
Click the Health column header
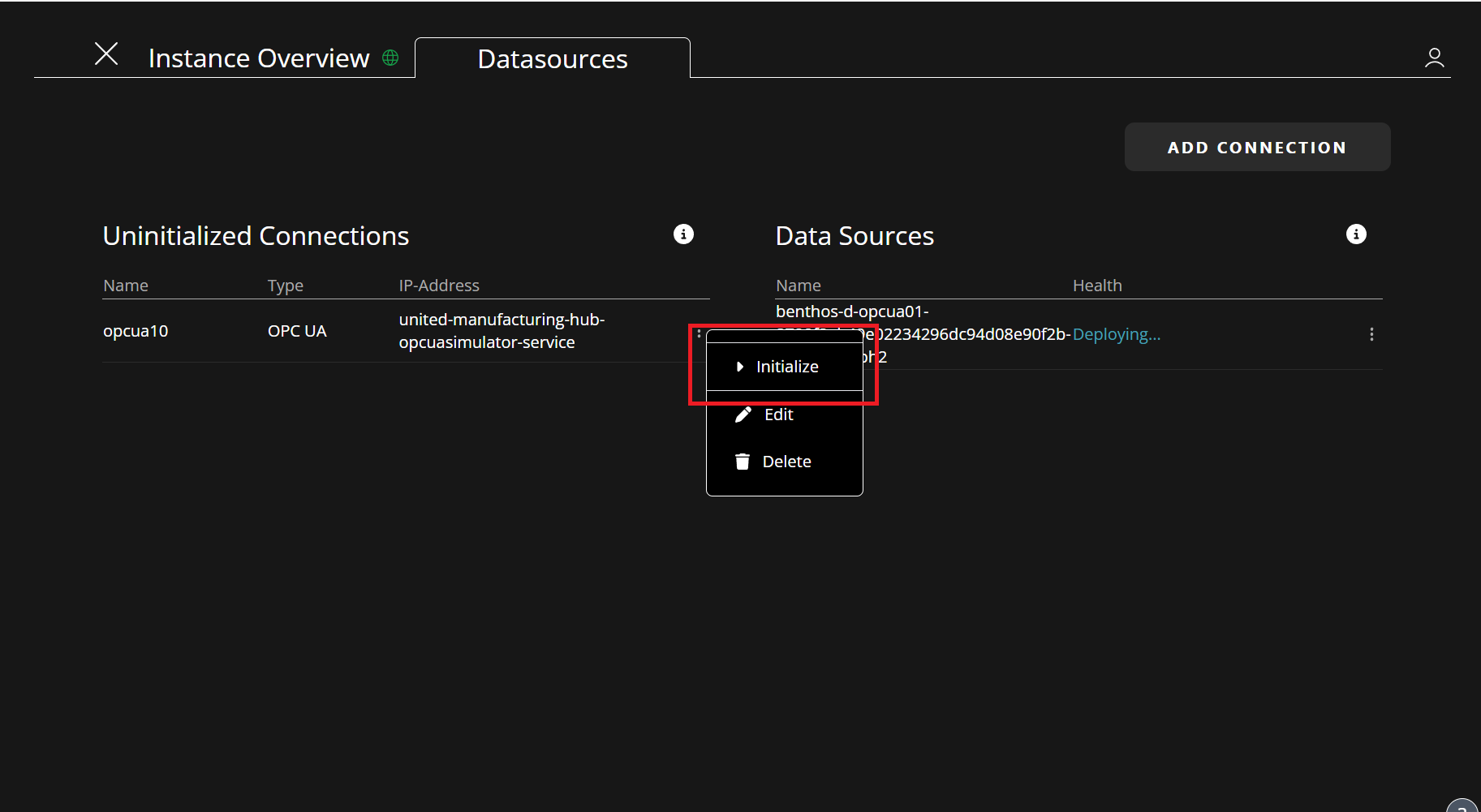tap(1097, 286)
